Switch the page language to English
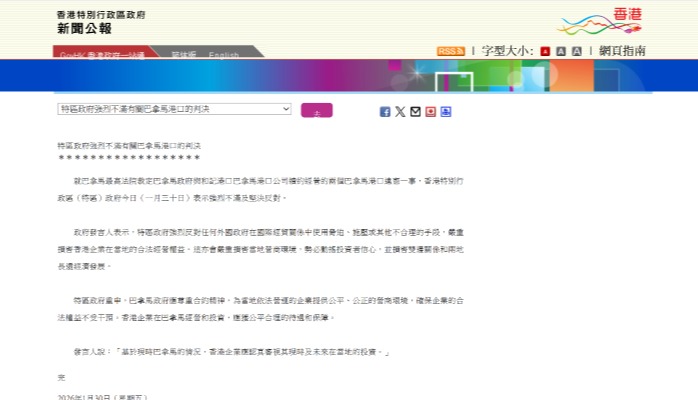The height and width of the screenshot is (400, 698). [223, 54]
